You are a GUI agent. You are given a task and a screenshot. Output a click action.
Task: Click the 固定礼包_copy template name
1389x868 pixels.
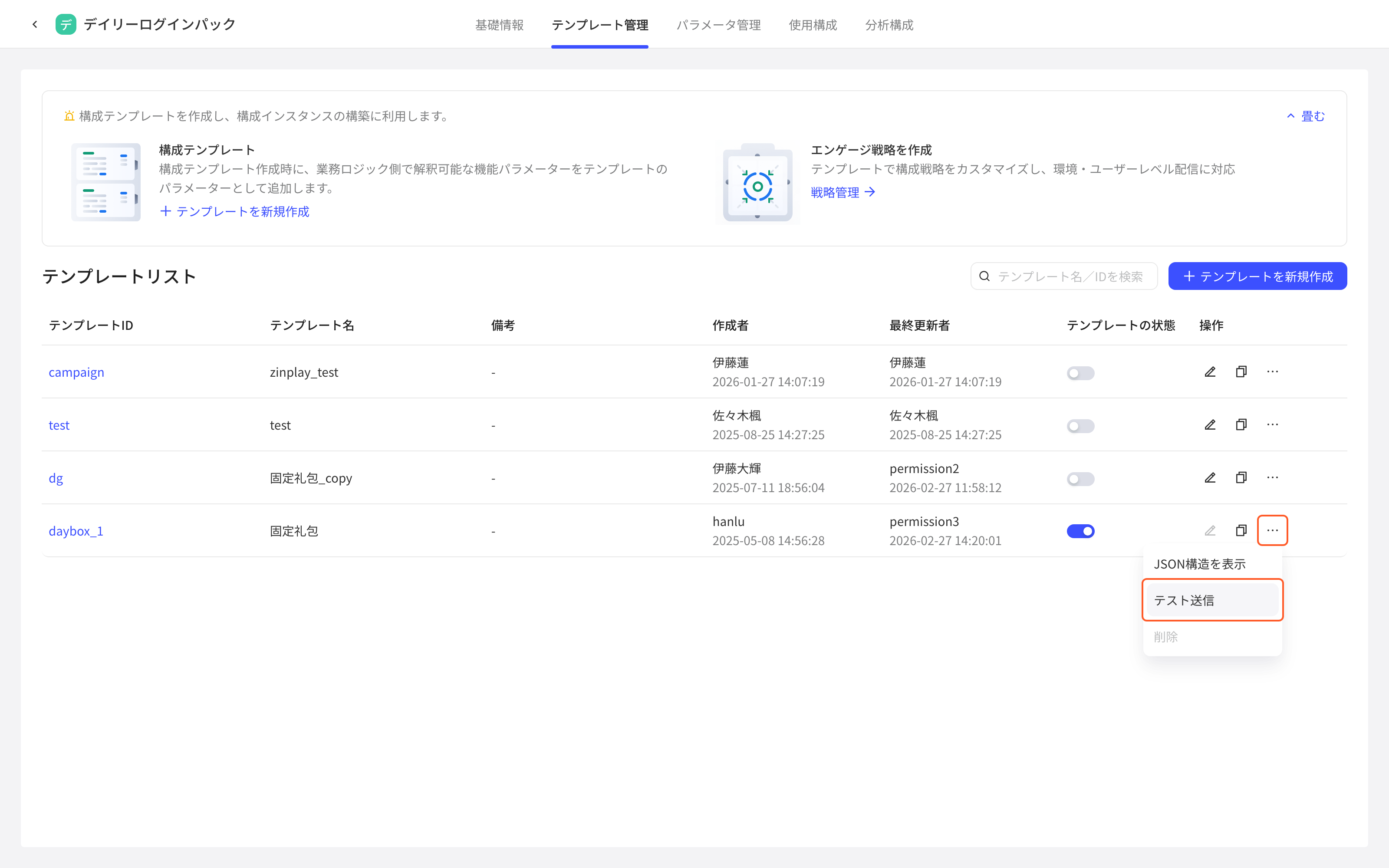[310, 478]
